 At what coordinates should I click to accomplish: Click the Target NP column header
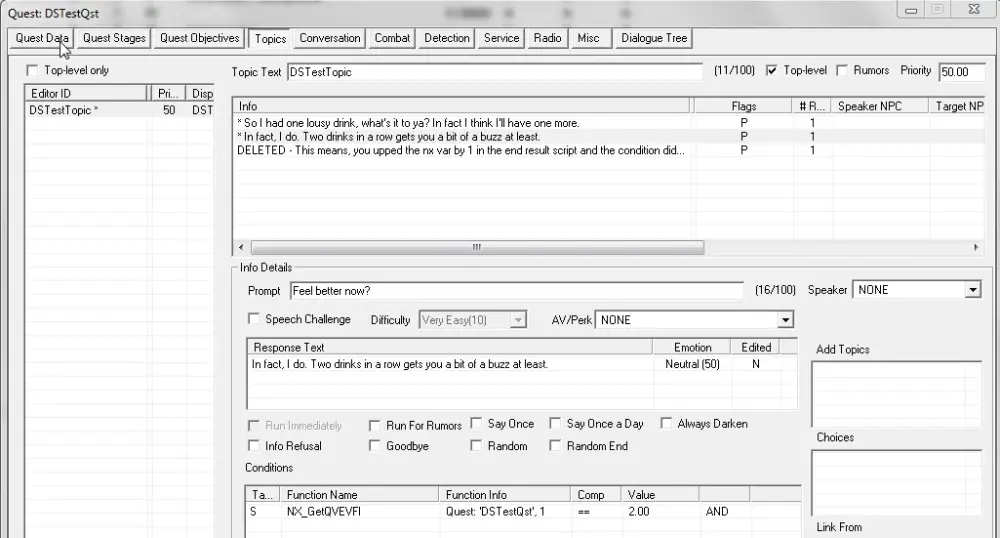(x=959, y=106)
